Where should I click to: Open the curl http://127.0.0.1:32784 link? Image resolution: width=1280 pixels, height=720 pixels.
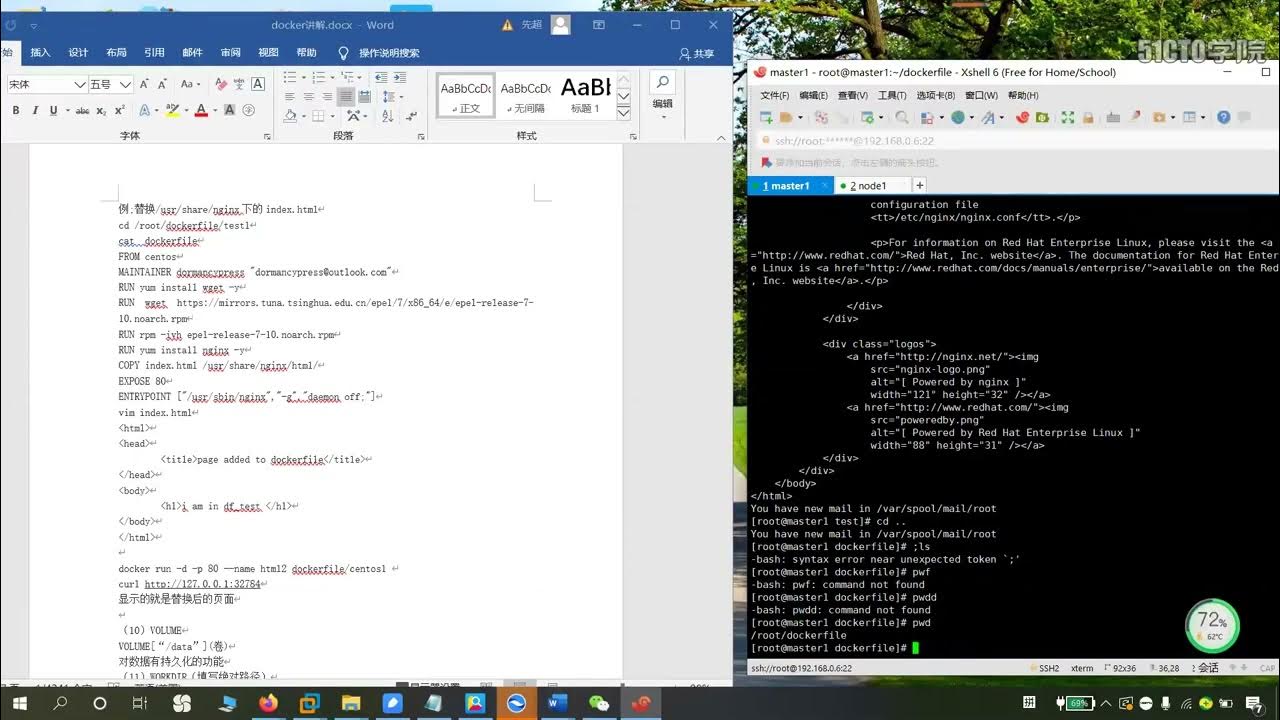pos(203,584)
